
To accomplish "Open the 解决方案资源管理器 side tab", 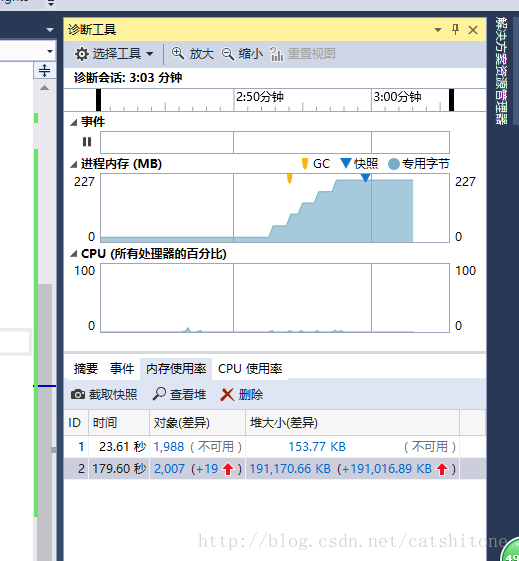I will [501, 71].
